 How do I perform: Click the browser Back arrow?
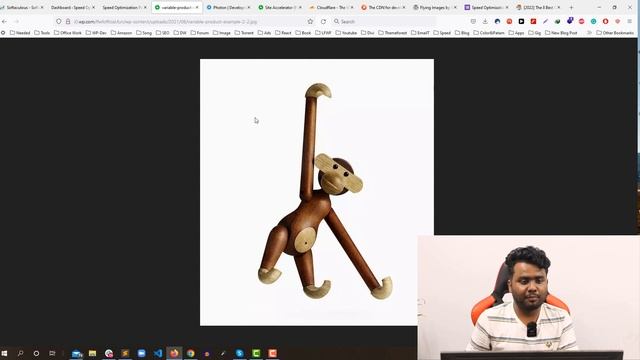[x=4, y=21]
